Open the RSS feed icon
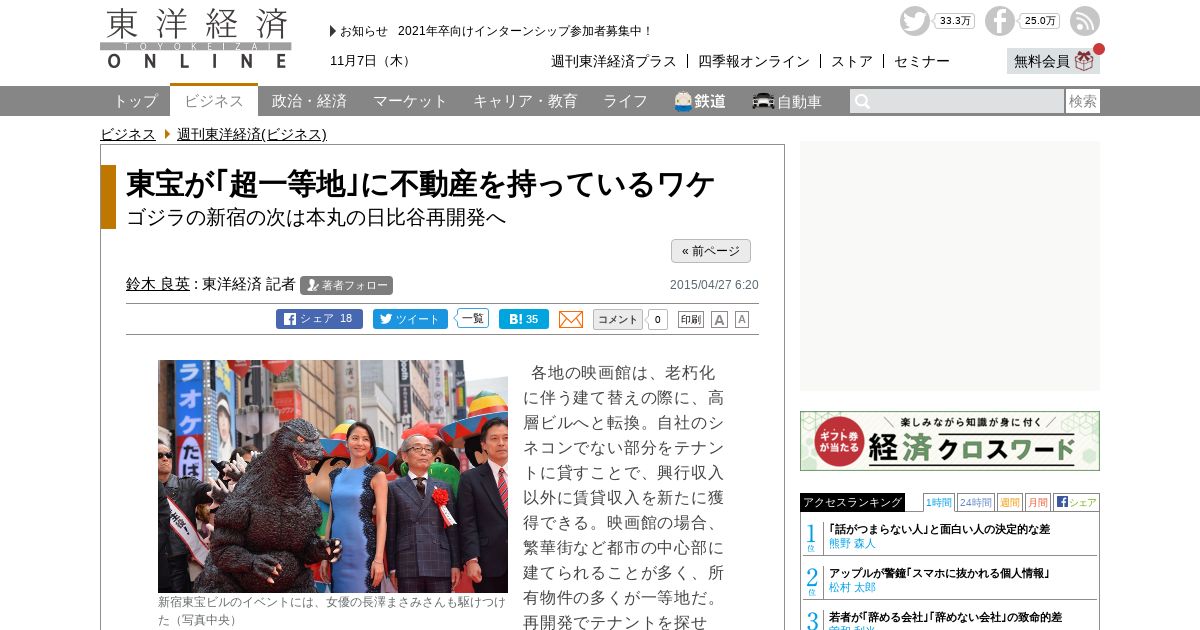Image resolution: width=1200 pixels, height=630 pixels. pyautogui.click(x=1085, y=21)
